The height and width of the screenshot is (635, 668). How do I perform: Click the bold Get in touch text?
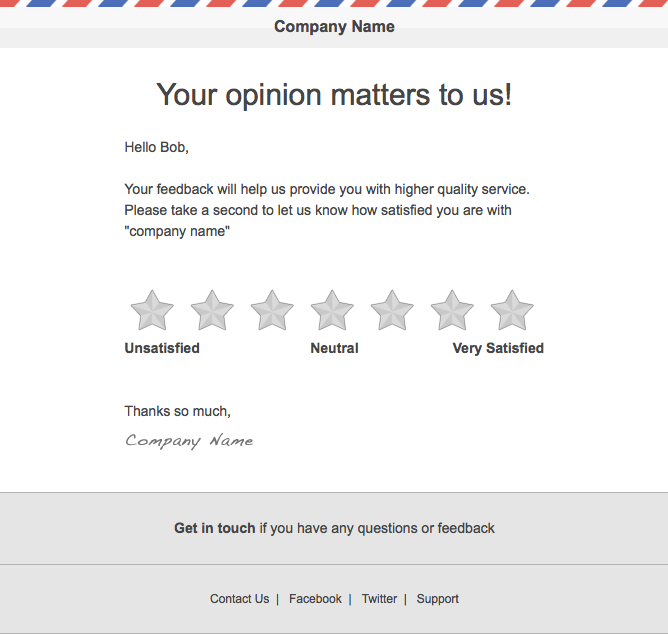[x=215, y=528]
